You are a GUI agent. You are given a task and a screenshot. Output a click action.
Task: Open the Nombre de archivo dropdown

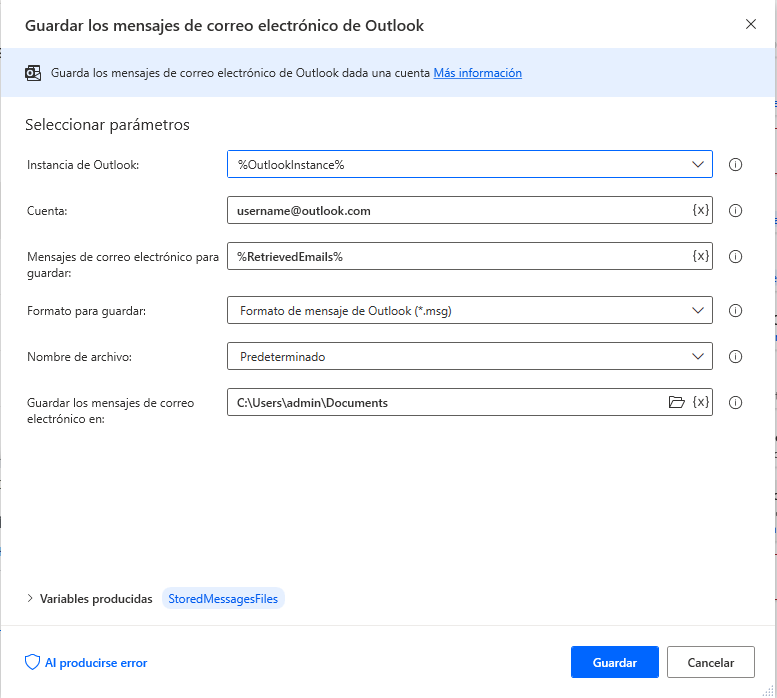(470, 356)
